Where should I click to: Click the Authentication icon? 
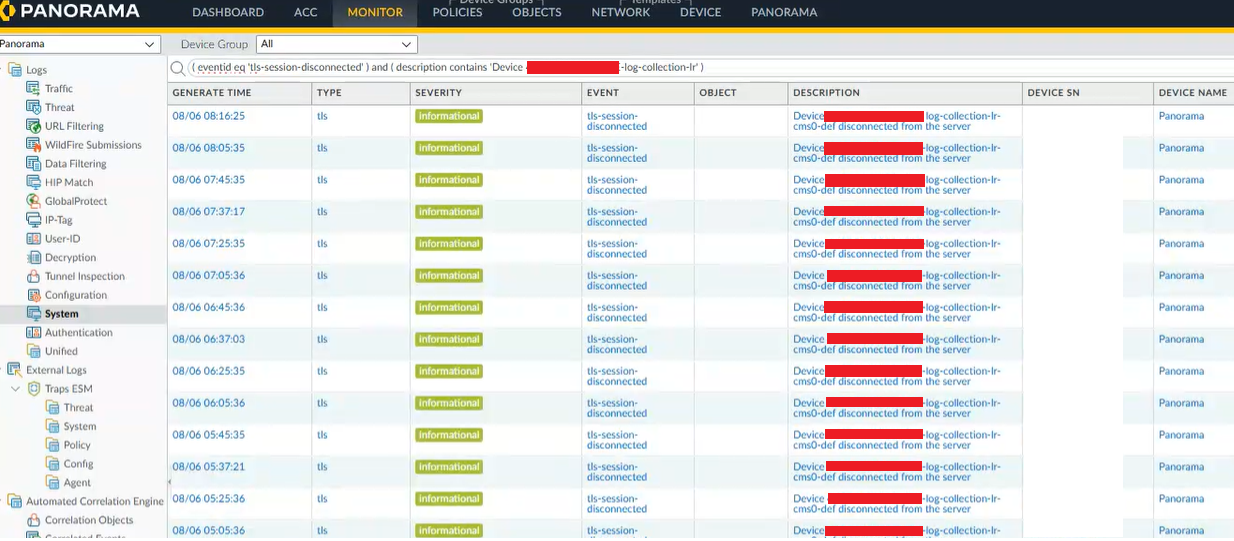[33, 332]
